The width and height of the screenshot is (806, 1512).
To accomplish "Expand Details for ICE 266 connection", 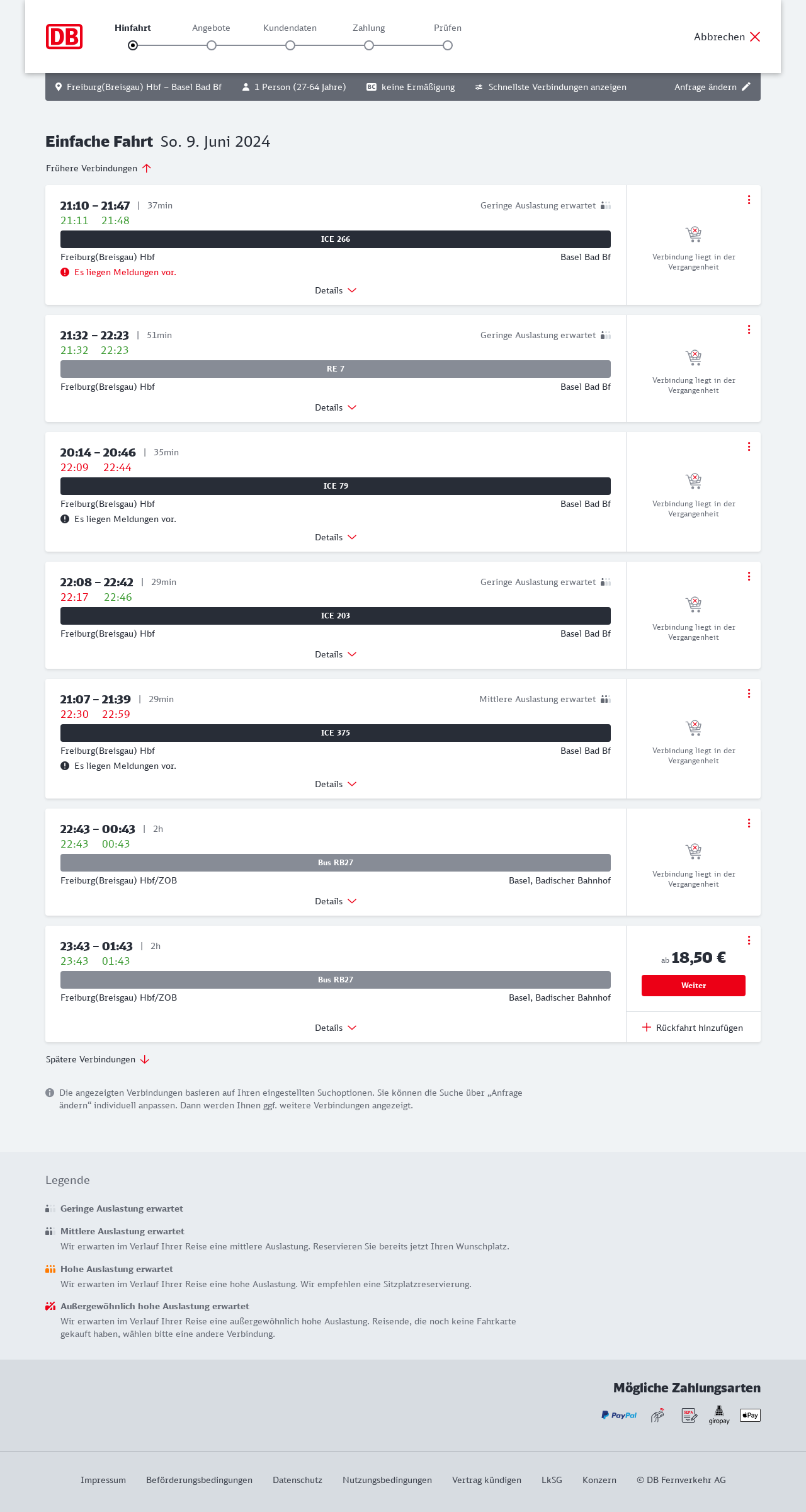I will [x=336, y=290].
